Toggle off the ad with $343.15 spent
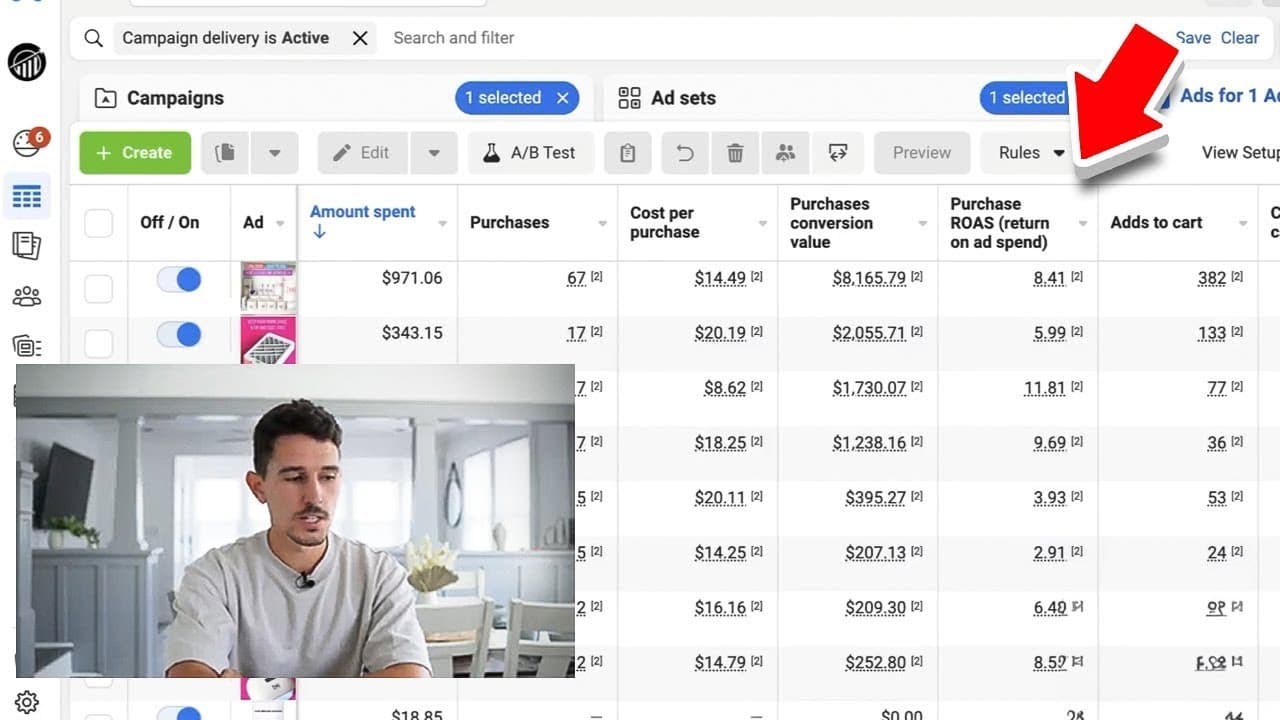This screenshot has width=1280, height=720. (179, 334)
